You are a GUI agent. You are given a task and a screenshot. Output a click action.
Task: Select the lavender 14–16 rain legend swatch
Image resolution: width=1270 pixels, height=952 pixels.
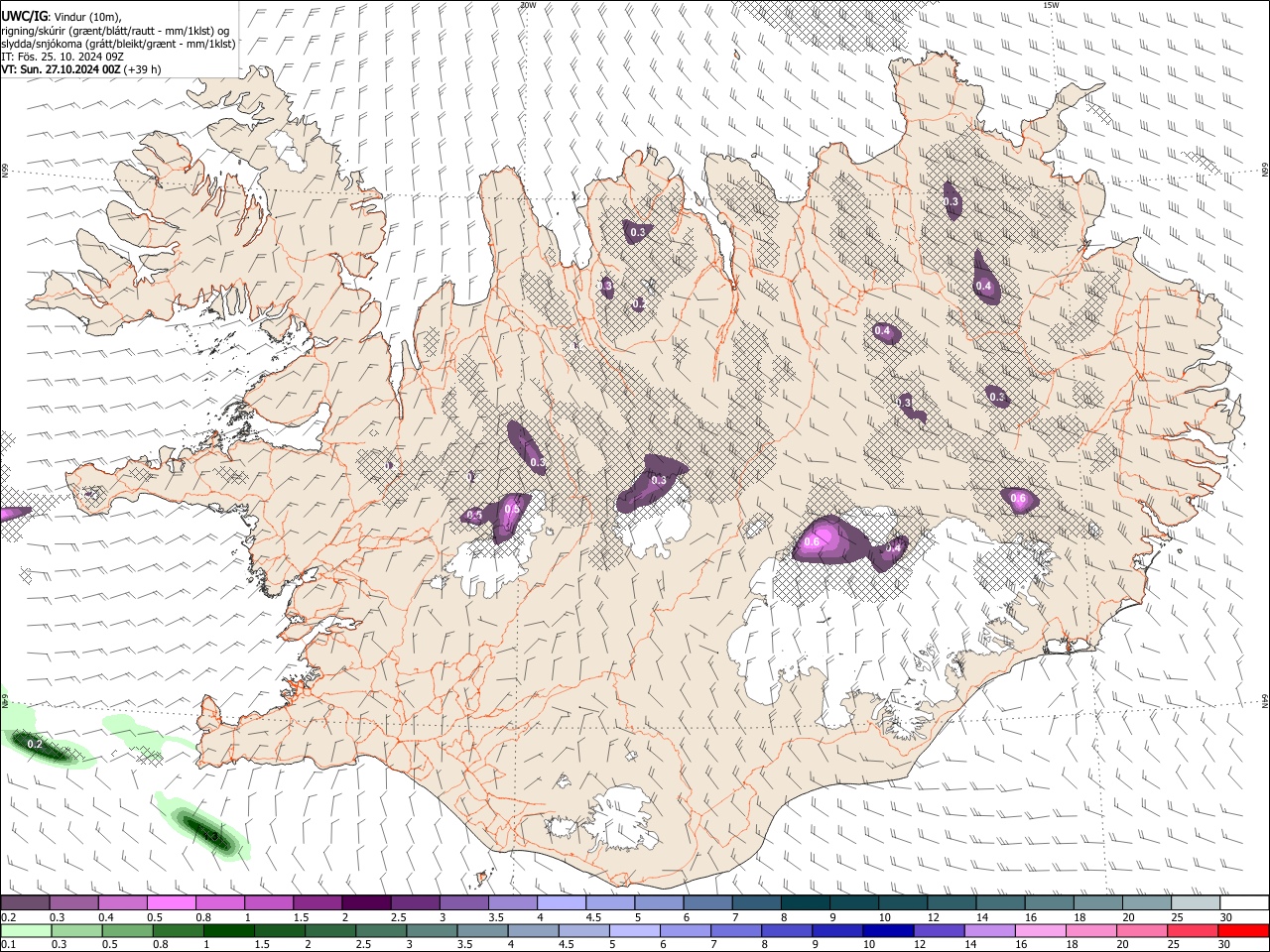pos(989,930)
